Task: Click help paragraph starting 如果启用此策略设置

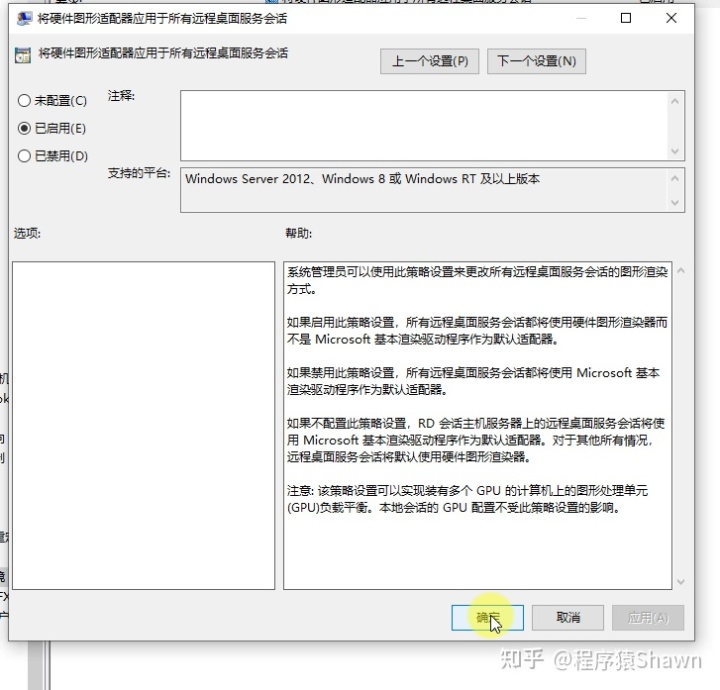Action: tap(477, 331)
